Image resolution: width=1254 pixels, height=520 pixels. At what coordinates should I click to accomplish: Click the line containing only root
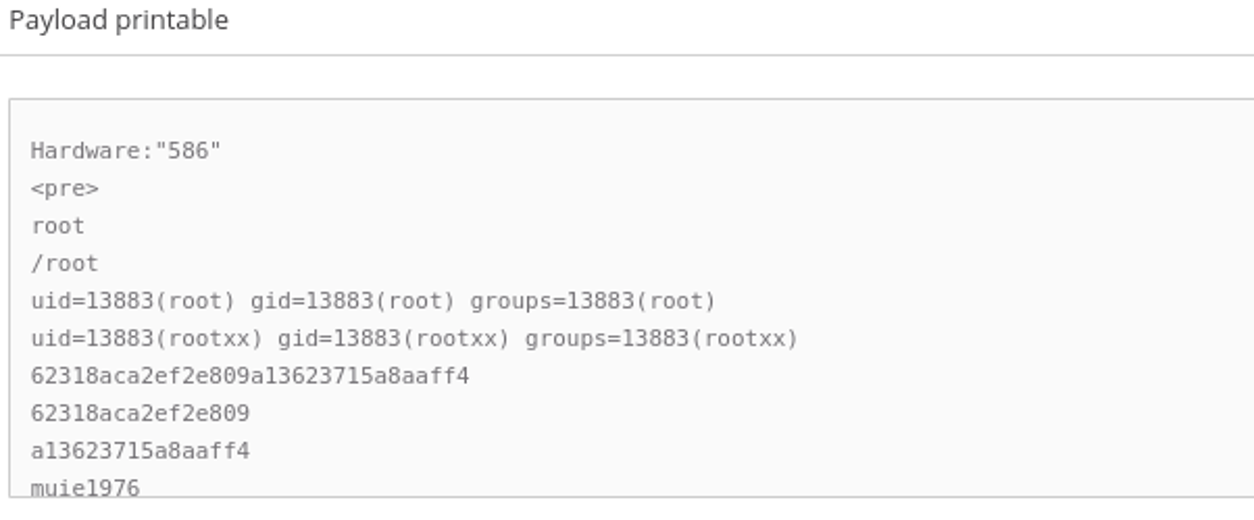(58, 226)
